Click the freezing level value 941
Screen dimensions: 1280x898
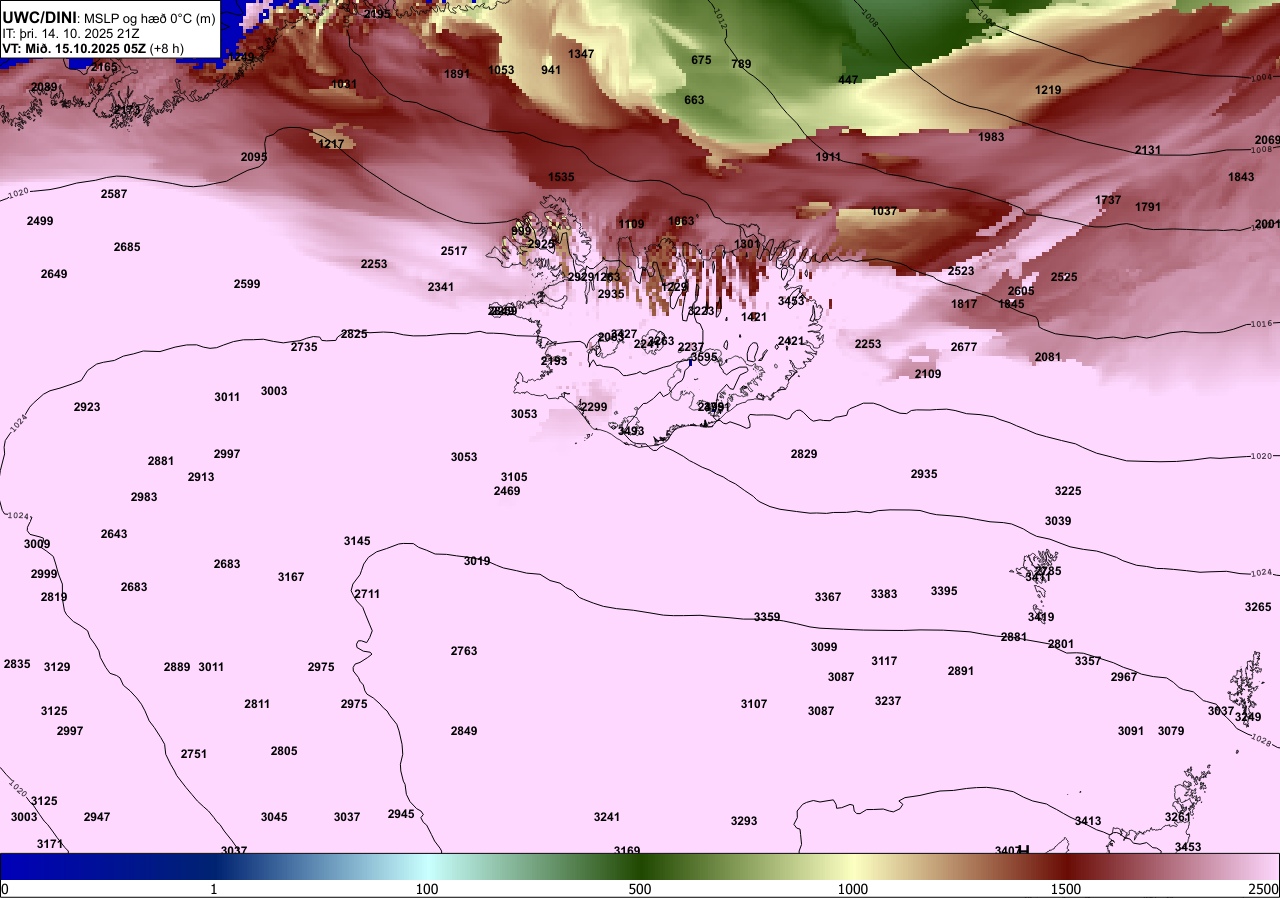pyautogui.click(x=551, y=70)
